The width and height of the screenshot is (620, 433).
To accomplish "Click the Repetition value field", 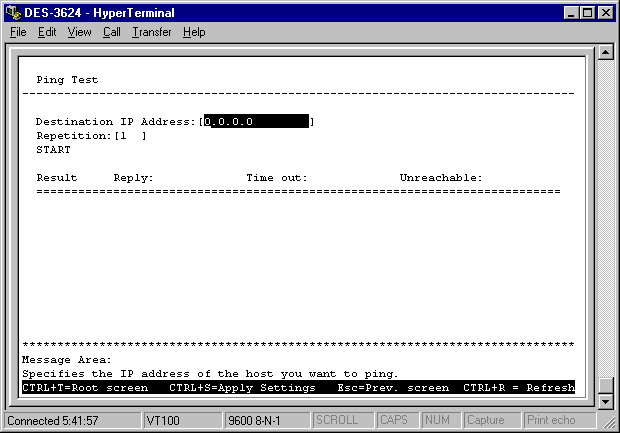I will [x=130, y=135].
